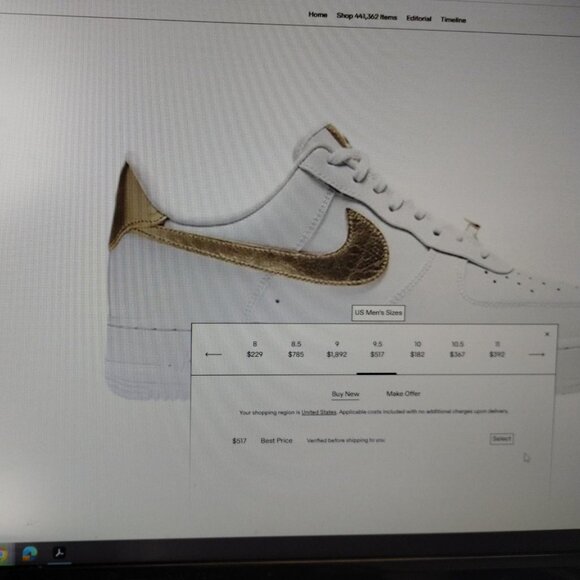Select size 9.5 priced $517
The image size is (580, 580).
377,349
